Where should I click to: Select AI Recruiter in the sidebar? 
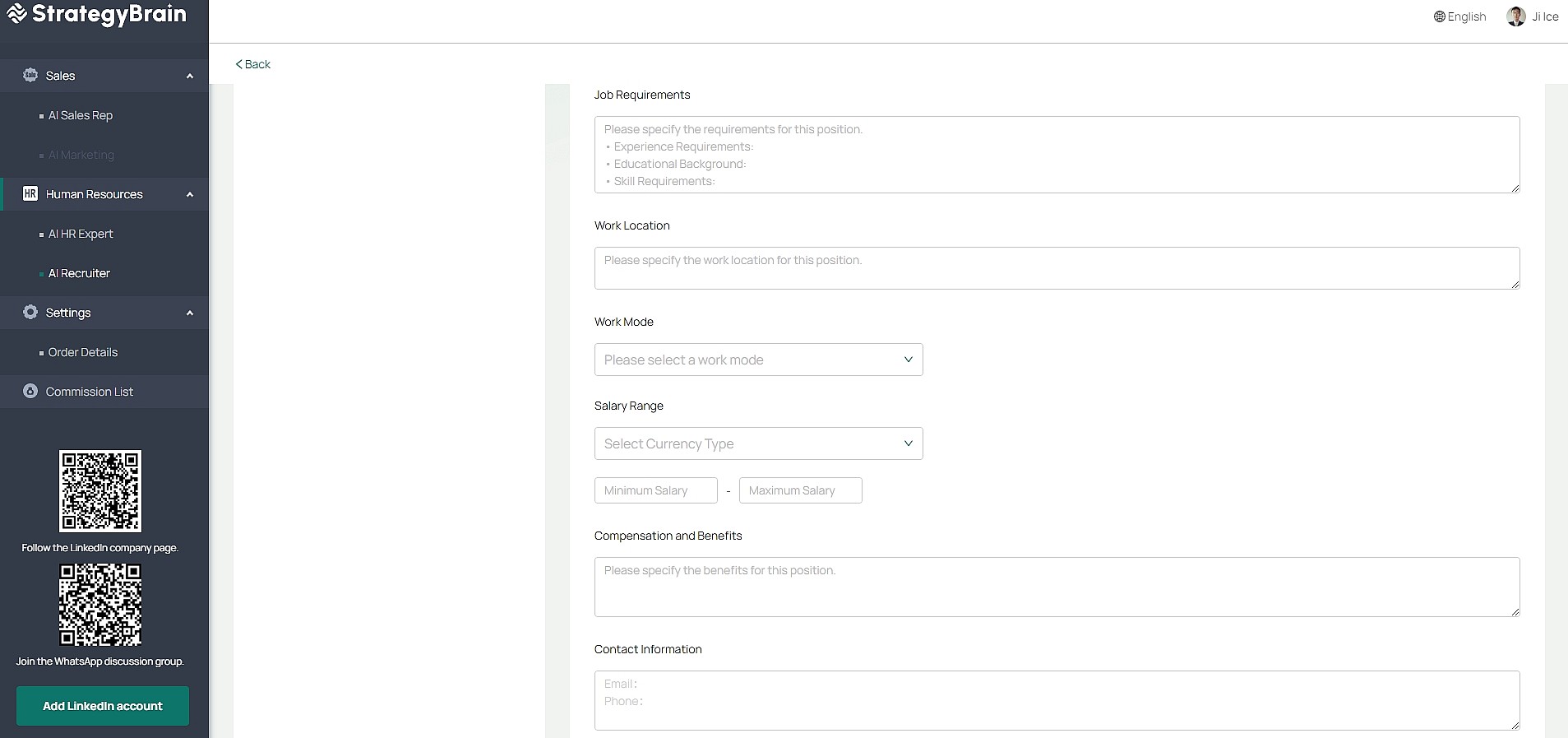(x=79, y=273)
